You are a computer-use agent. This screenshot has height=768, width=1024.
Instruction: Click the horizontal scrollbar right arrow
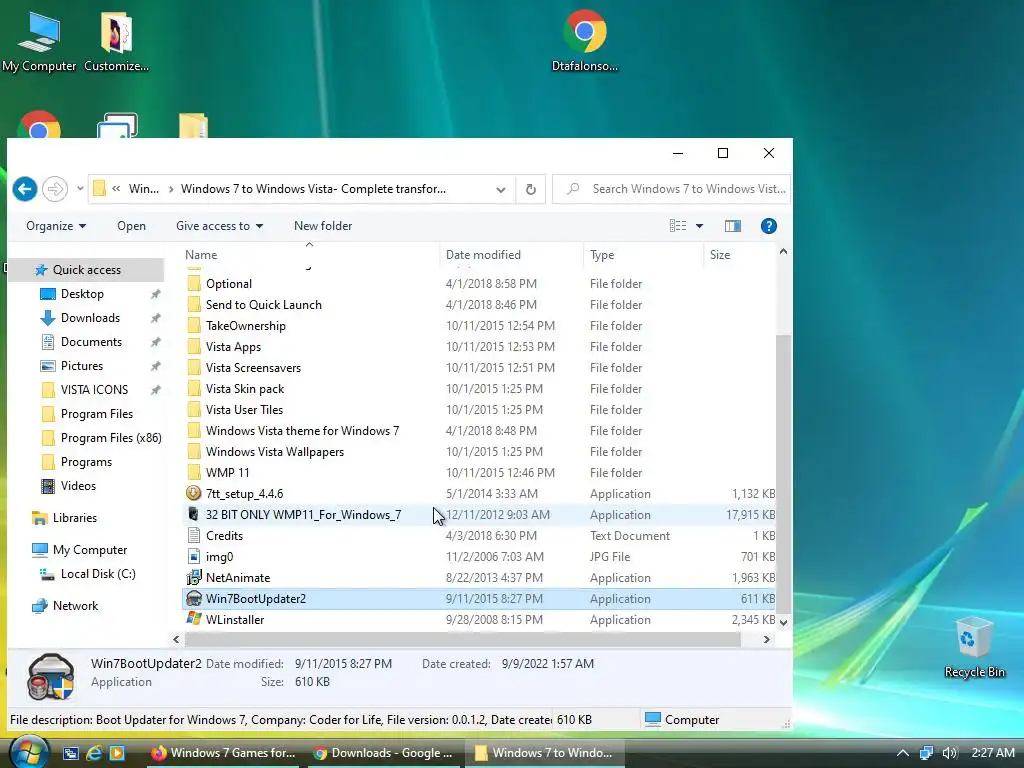(x=767, y=640)
